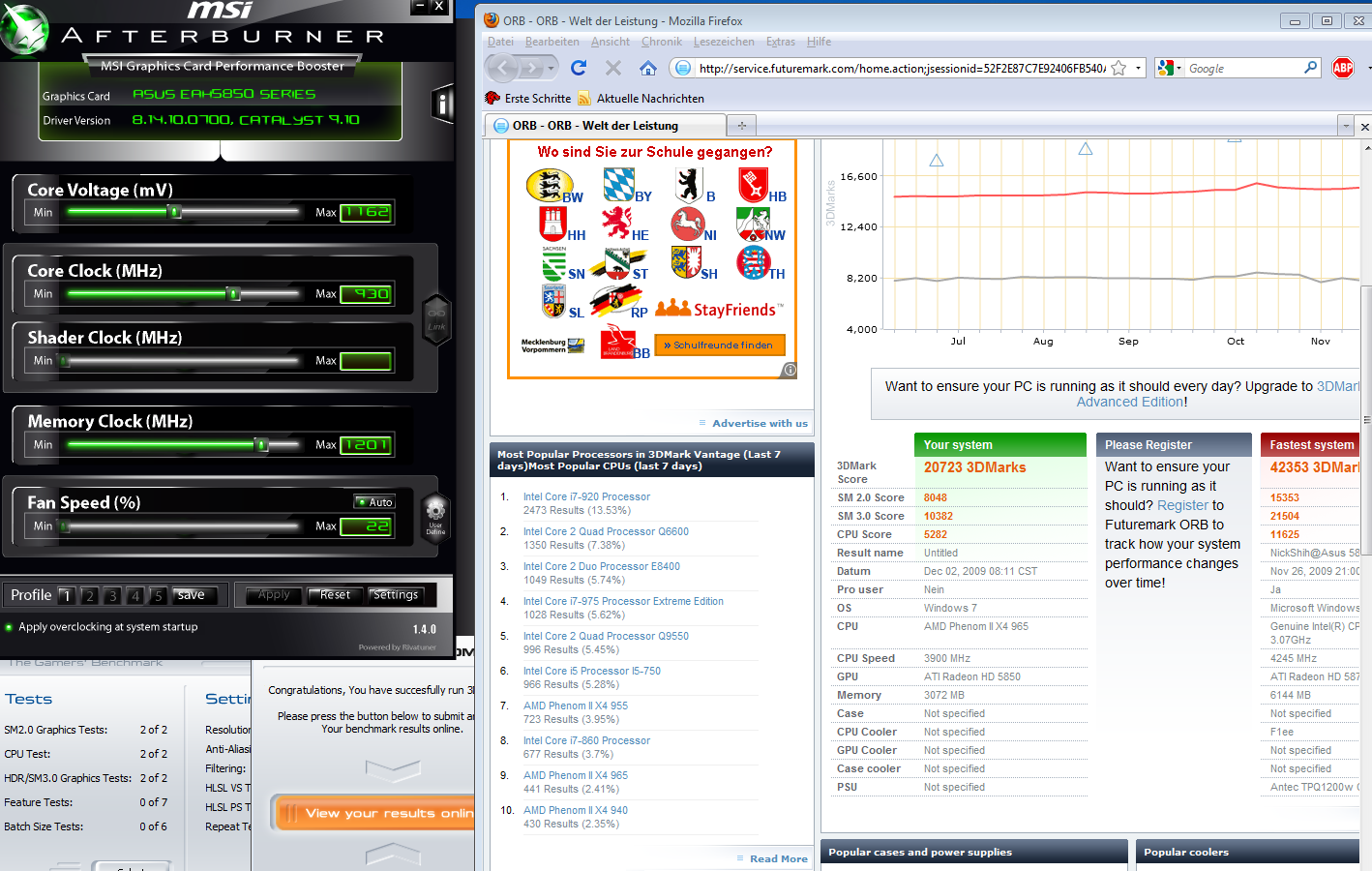The image size is (1372, 871).
Task: Open Intel Core i7-920 Processor link
Action: click(586, 496)
